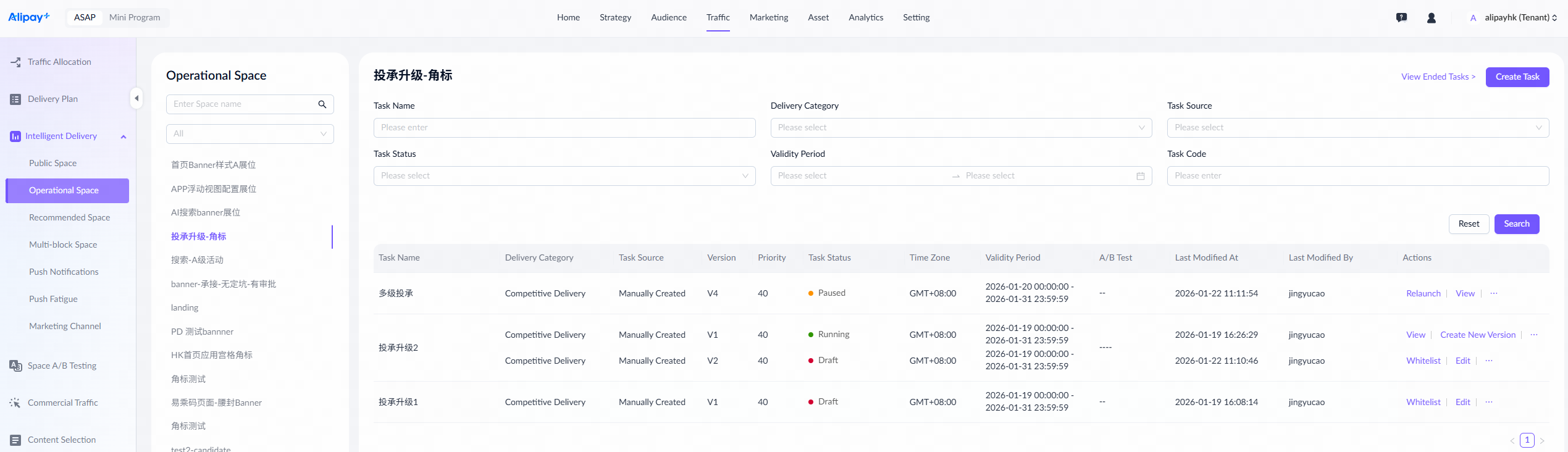Image resolution: width=1568 pixels, height=452 pixels.
Task: Click the Traffic Allocation sidebar icon
Action: point(15,62)
